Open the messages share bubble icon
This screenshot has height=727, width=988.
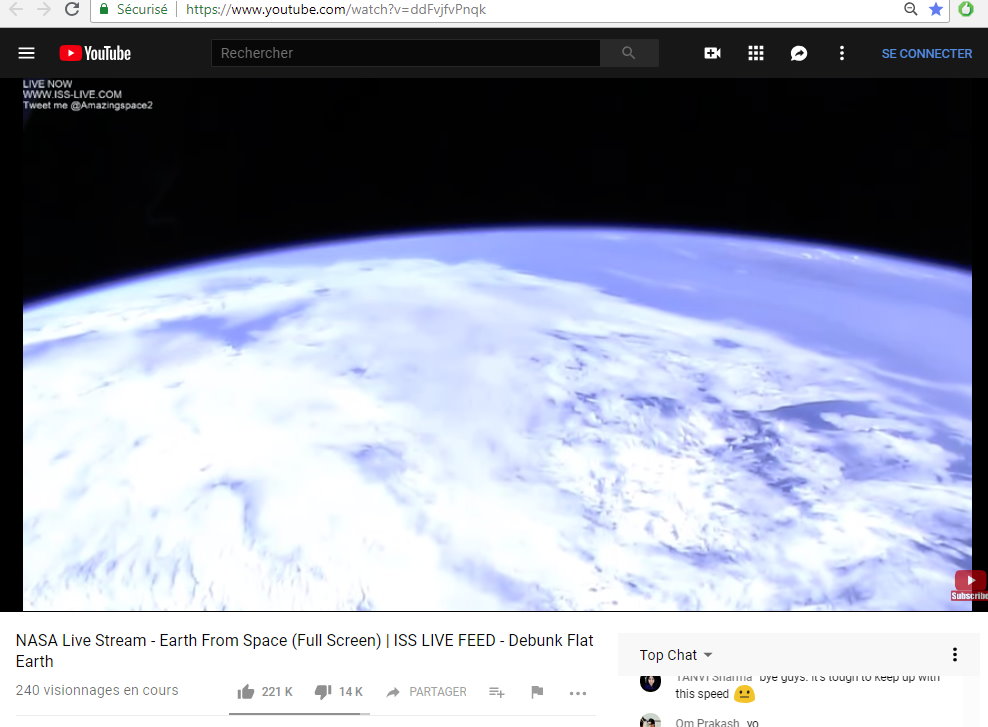click(798, 54)
